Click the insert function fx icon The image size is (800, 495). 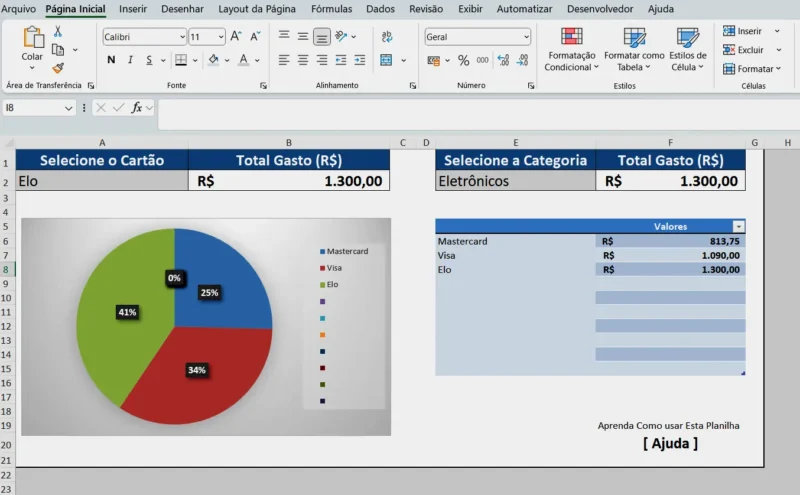137,107
